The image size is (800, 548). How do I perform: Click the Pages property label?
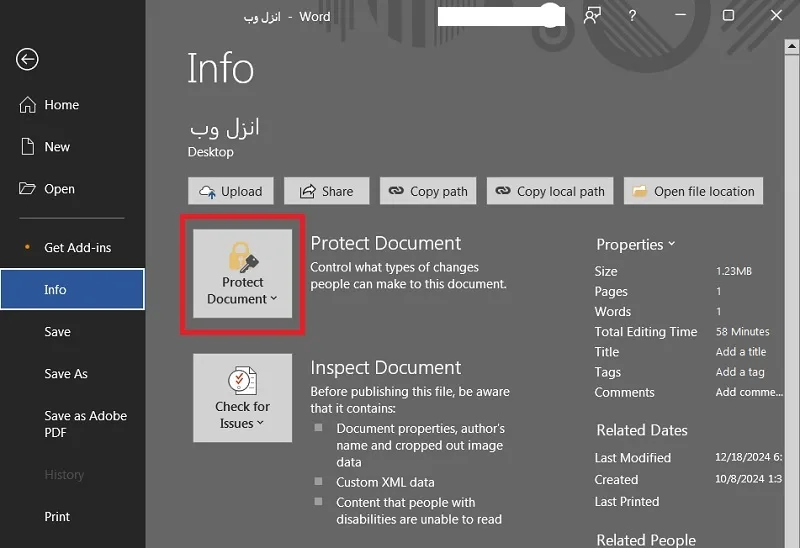(x=611, y=291)
